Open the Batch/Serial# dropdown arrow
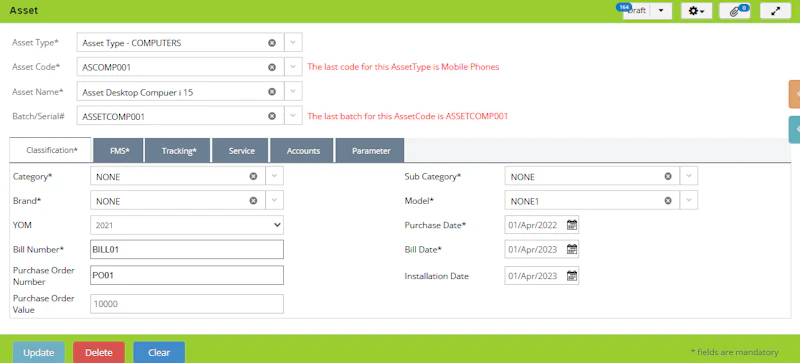 tap(293, 116)
